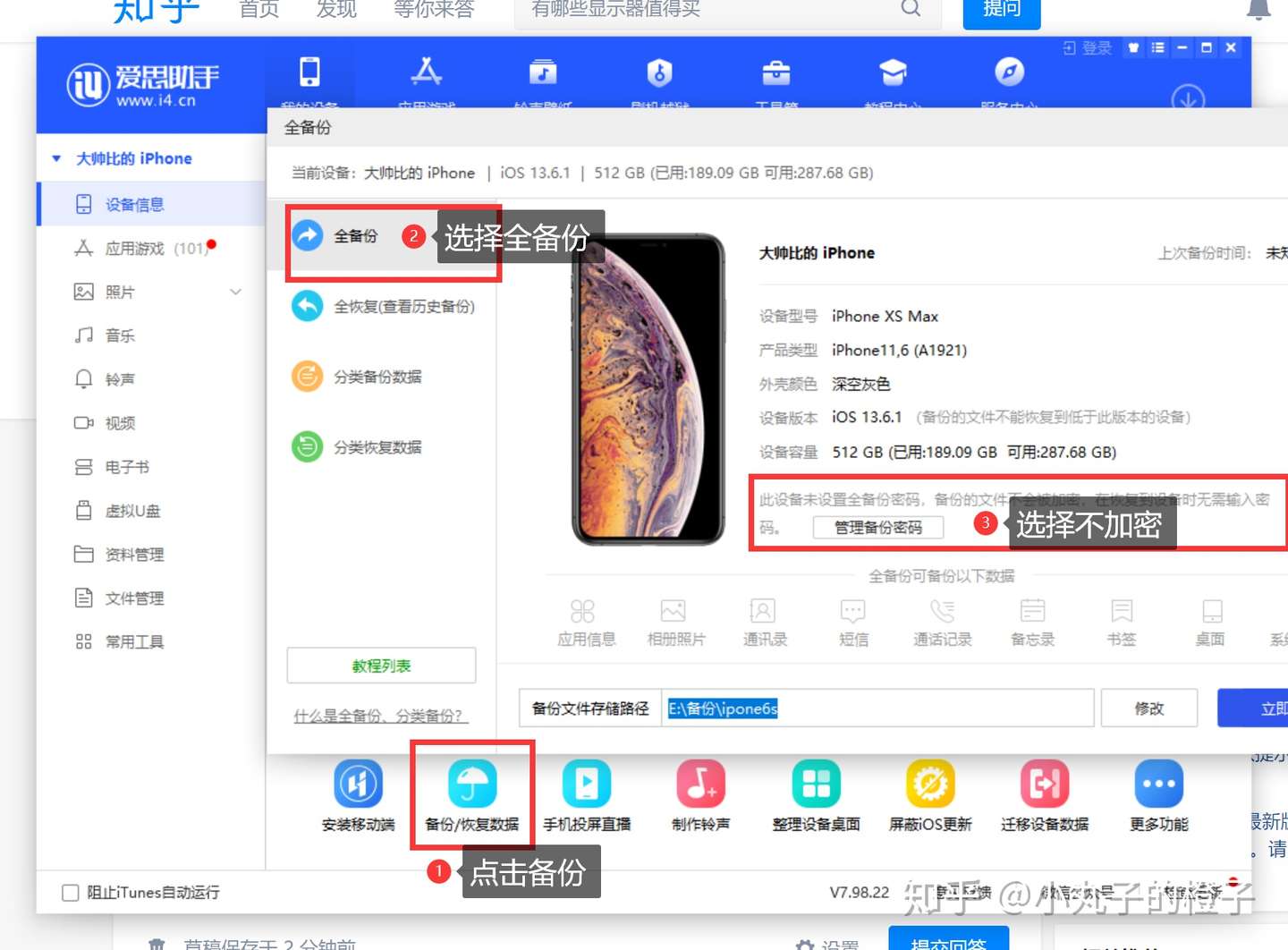Image resolution: width=1288 pixels, height=950 pixels.
Task: Select the 相册照片 backup data icon
Action: (x=674, y=611)
